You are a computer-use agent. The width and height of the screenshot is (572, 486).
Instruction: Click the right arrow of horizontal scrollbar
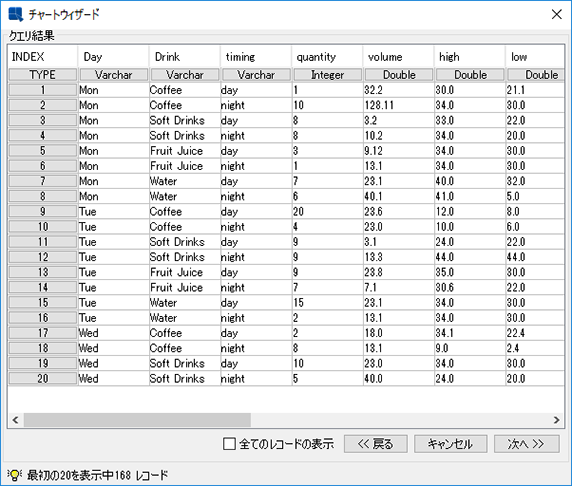point(557,420)
